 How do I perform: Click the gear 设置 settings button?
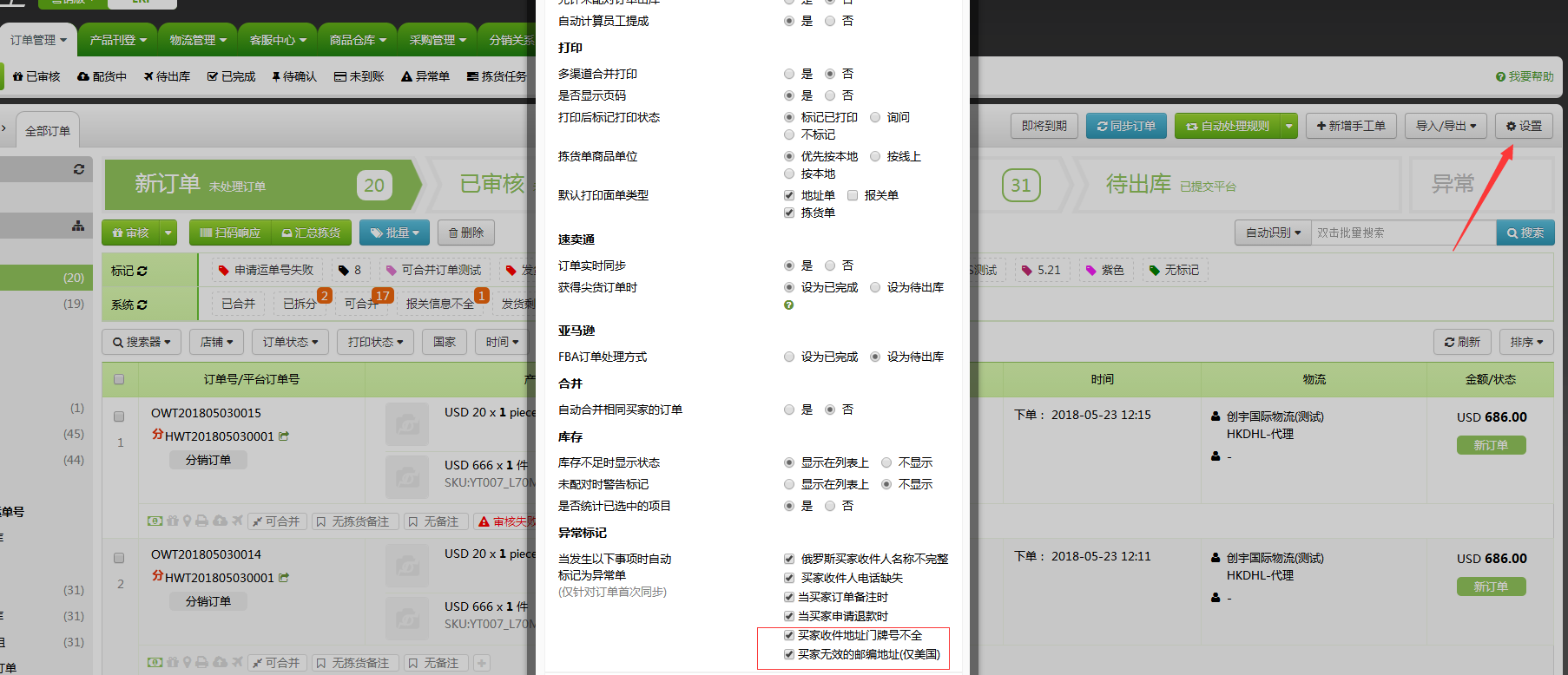coord(1524,126)
